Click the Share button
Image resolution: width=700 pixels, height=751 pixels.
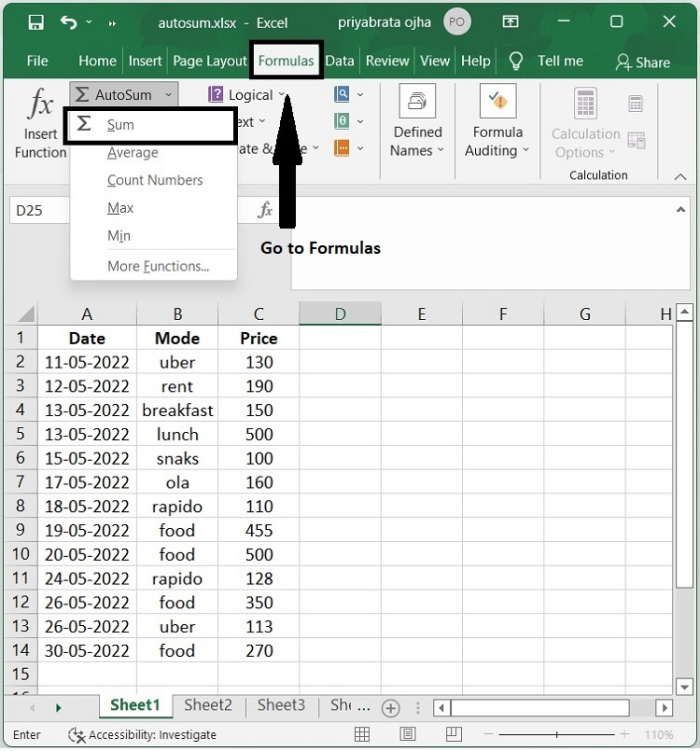(x=643, y=62)
